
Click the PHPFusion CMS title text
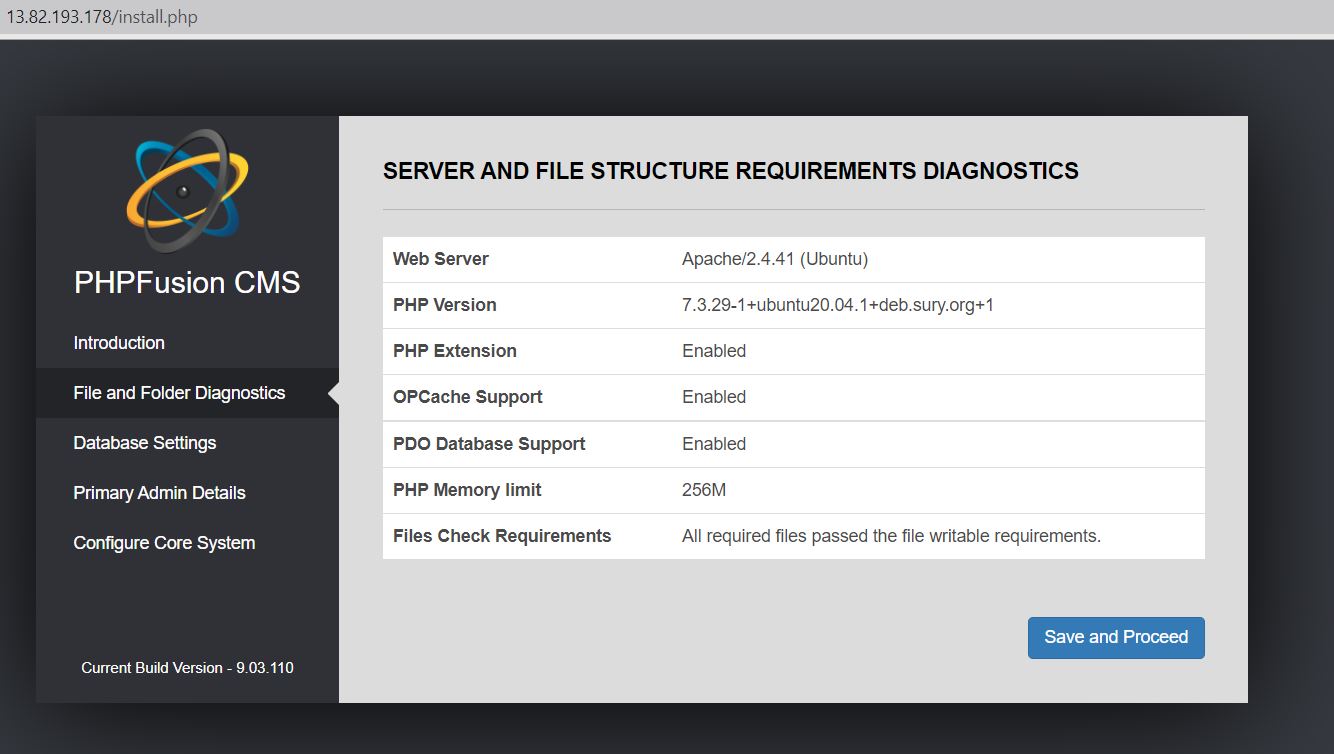pos(187,283)
